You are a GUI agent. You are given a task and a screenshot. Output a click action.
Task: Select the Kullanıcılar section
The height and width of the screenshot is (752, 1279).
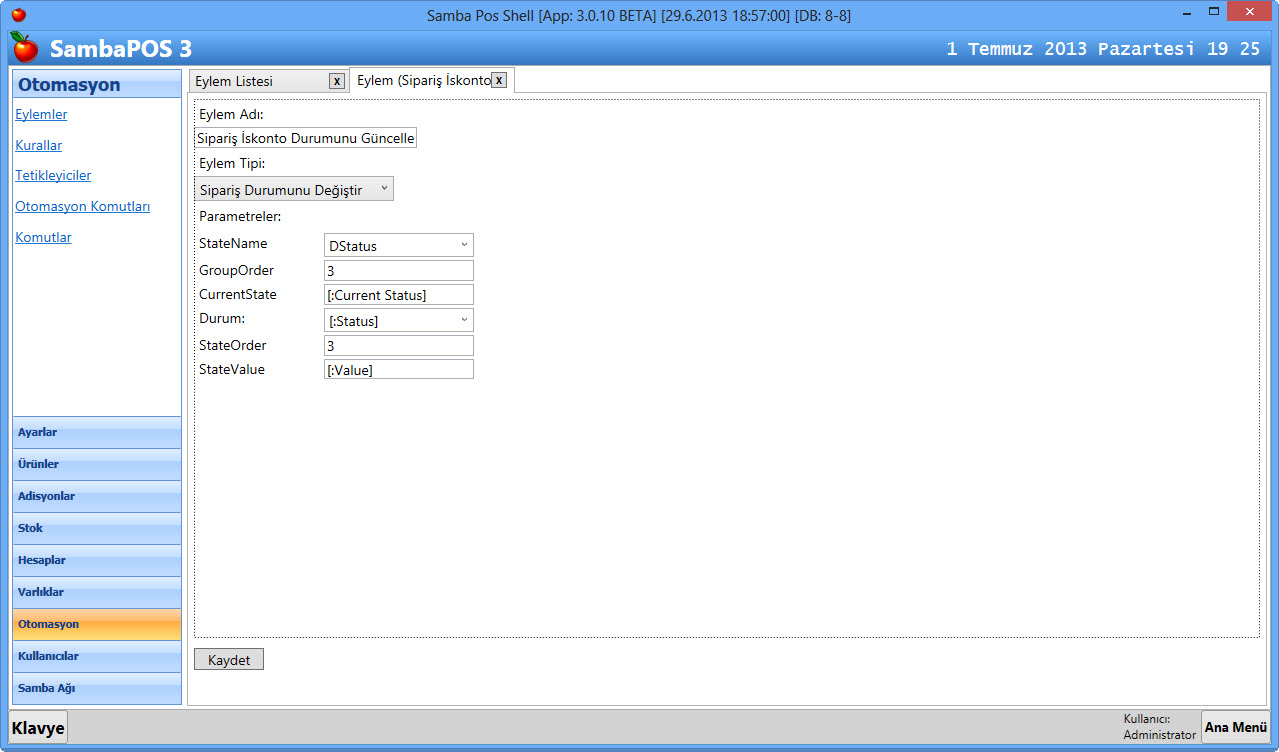tap(97, 656)
